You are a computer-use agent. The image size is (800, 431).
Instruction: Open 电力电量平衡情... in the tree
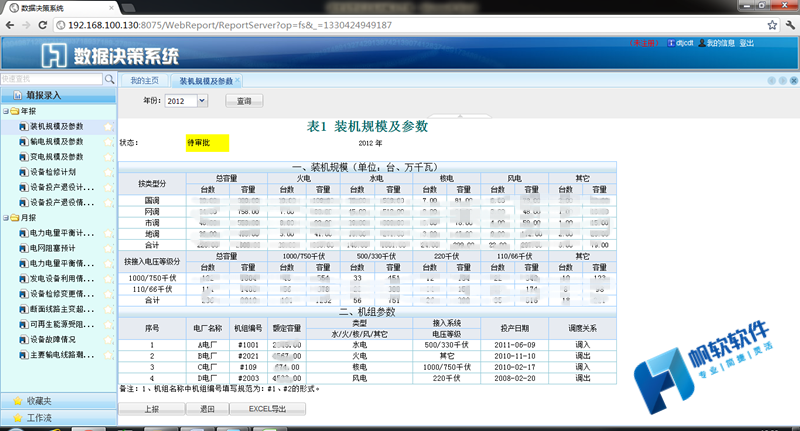point(62,264)
